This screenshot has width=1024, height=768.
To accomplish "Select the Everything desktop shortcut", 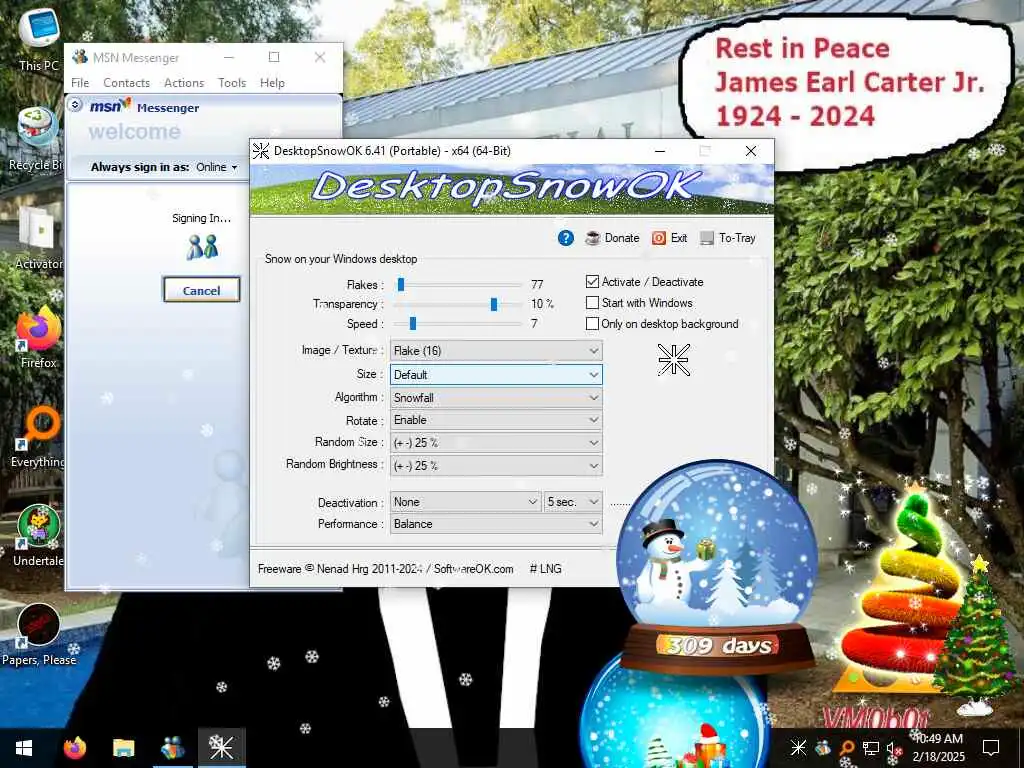I will [38, 437].
